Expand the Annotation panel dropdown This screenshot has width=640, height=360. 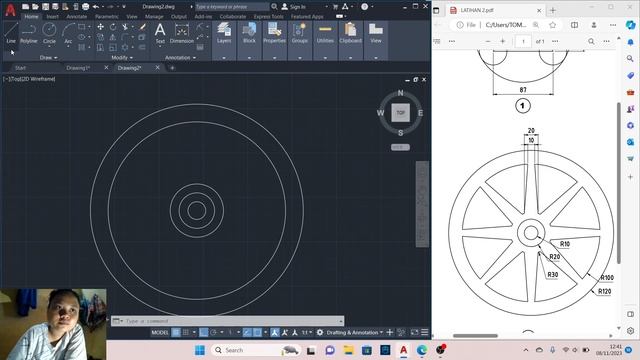pos(180,58)
